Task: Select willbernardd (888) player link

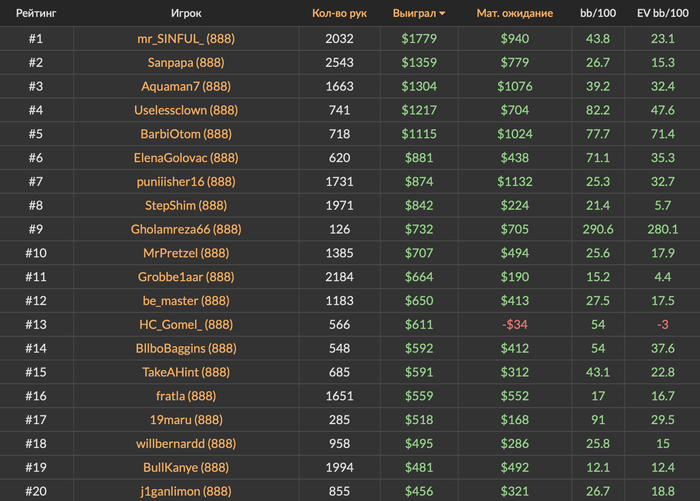Action: tap(185, 443)
